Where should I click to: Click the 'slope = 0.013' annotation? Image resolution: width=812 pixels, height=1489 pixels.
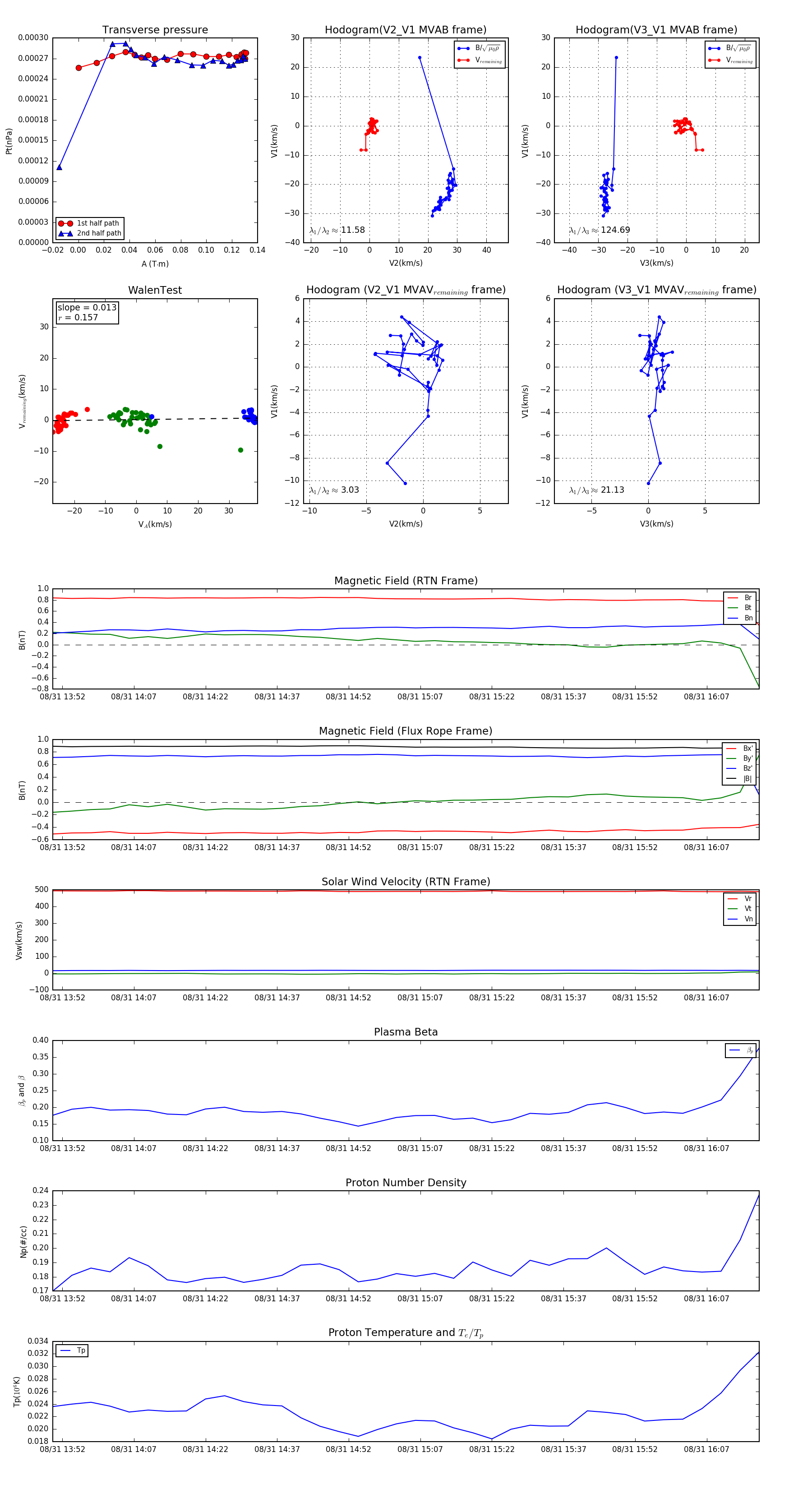coord(87,308)
